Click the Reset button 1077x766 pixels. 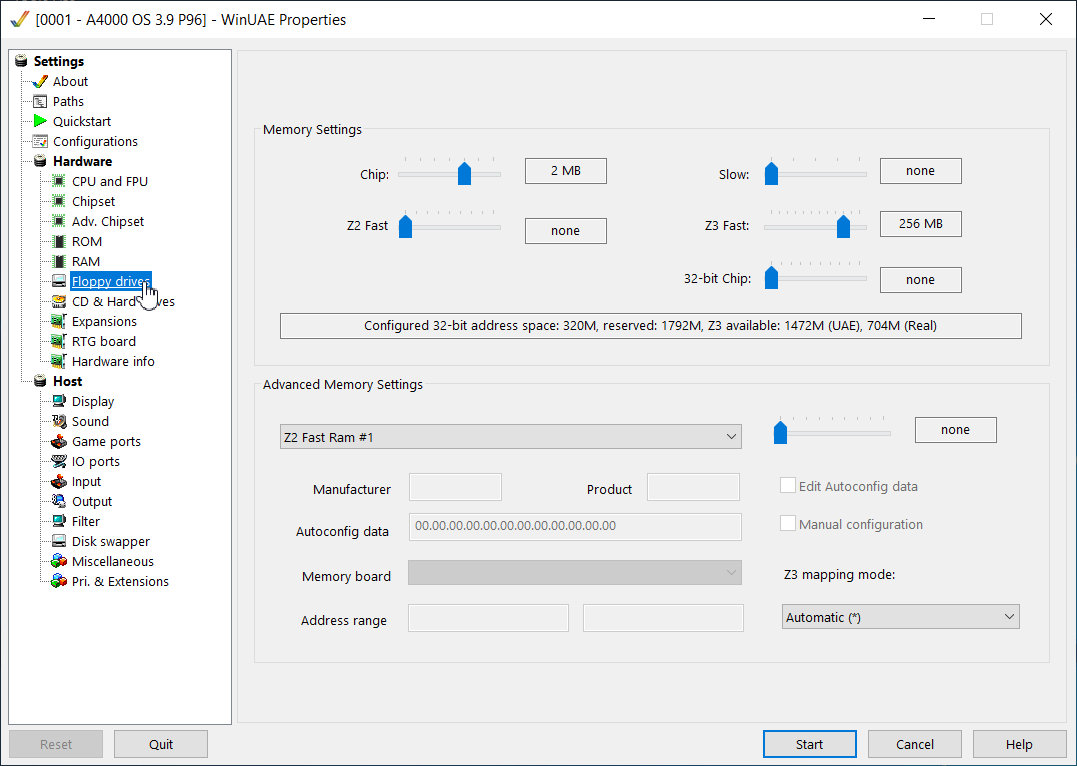point(56,744)
